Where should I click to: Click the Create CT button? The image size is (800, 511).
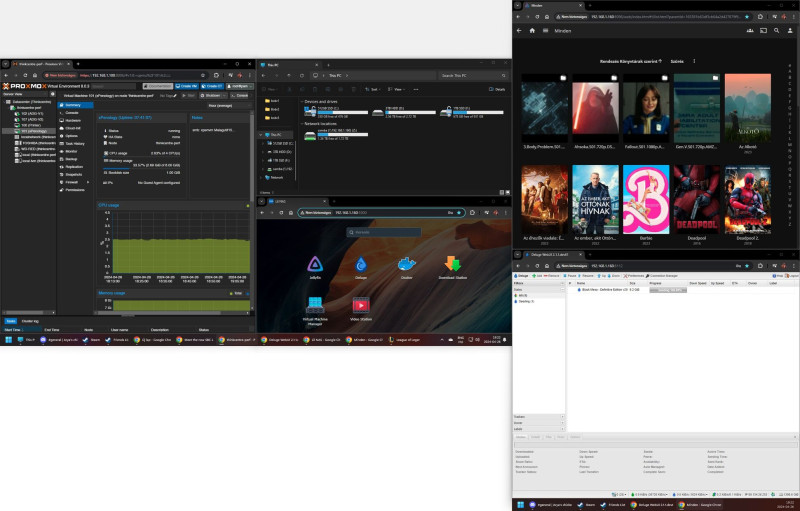coord(212,86)
